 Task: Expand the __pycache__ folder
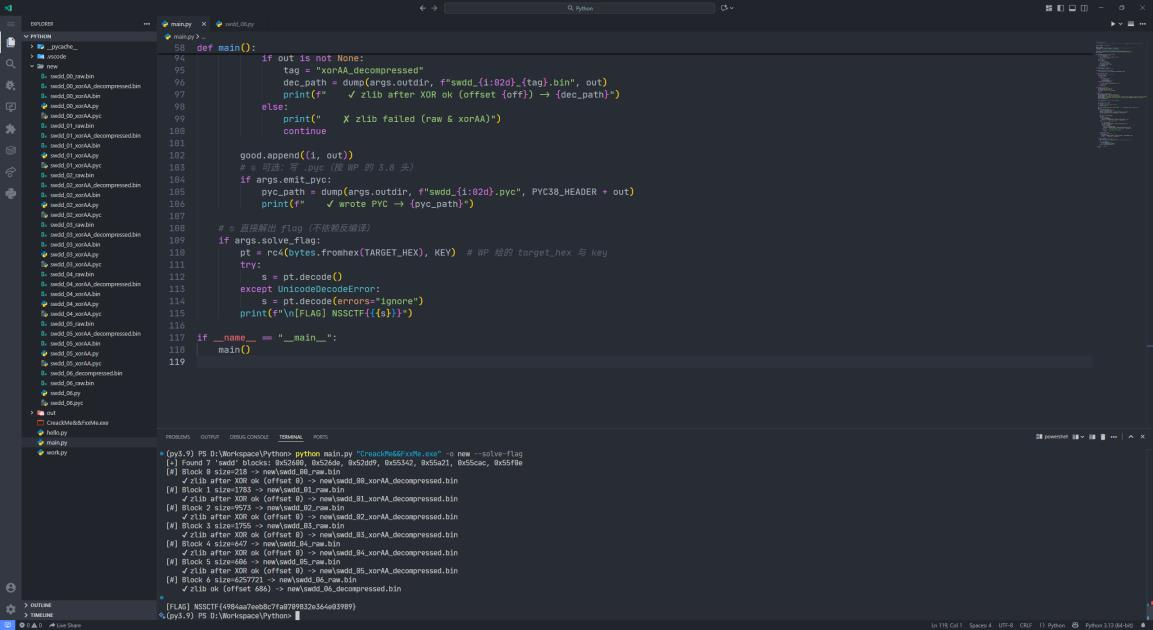61,46
